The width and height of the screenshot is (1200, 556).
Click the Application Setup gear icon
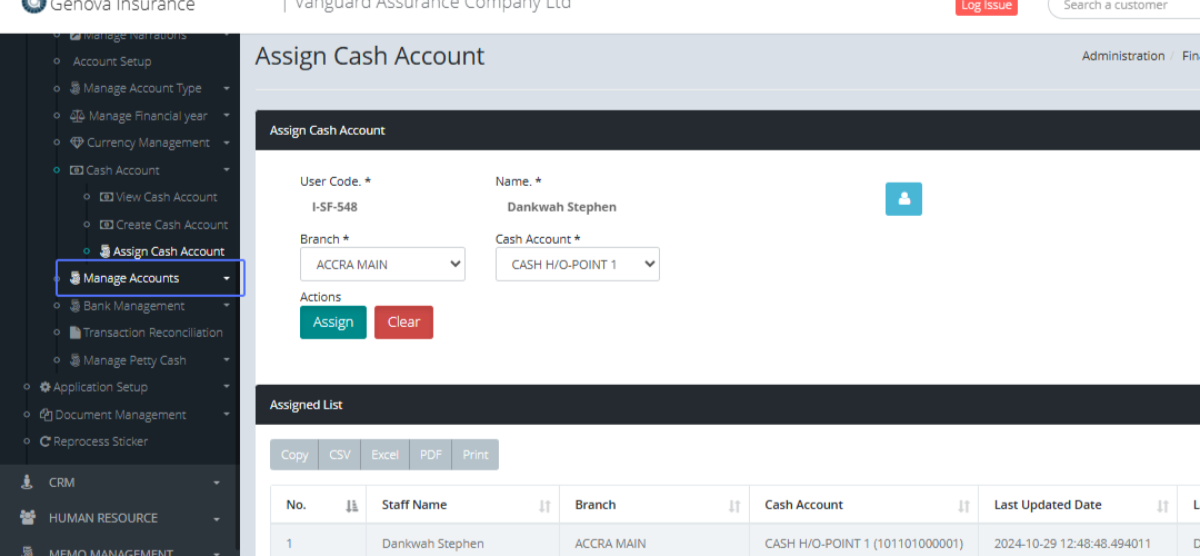[x=45, y=387]
